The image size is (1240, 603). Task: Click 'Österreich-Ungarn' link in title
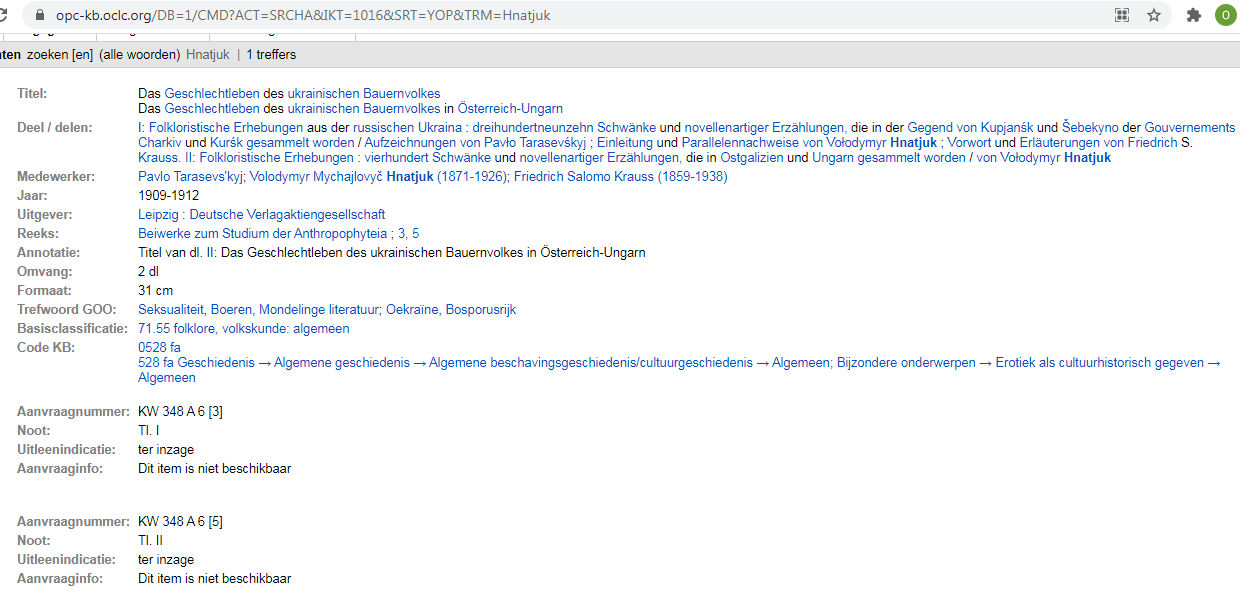tap(510, 109)
